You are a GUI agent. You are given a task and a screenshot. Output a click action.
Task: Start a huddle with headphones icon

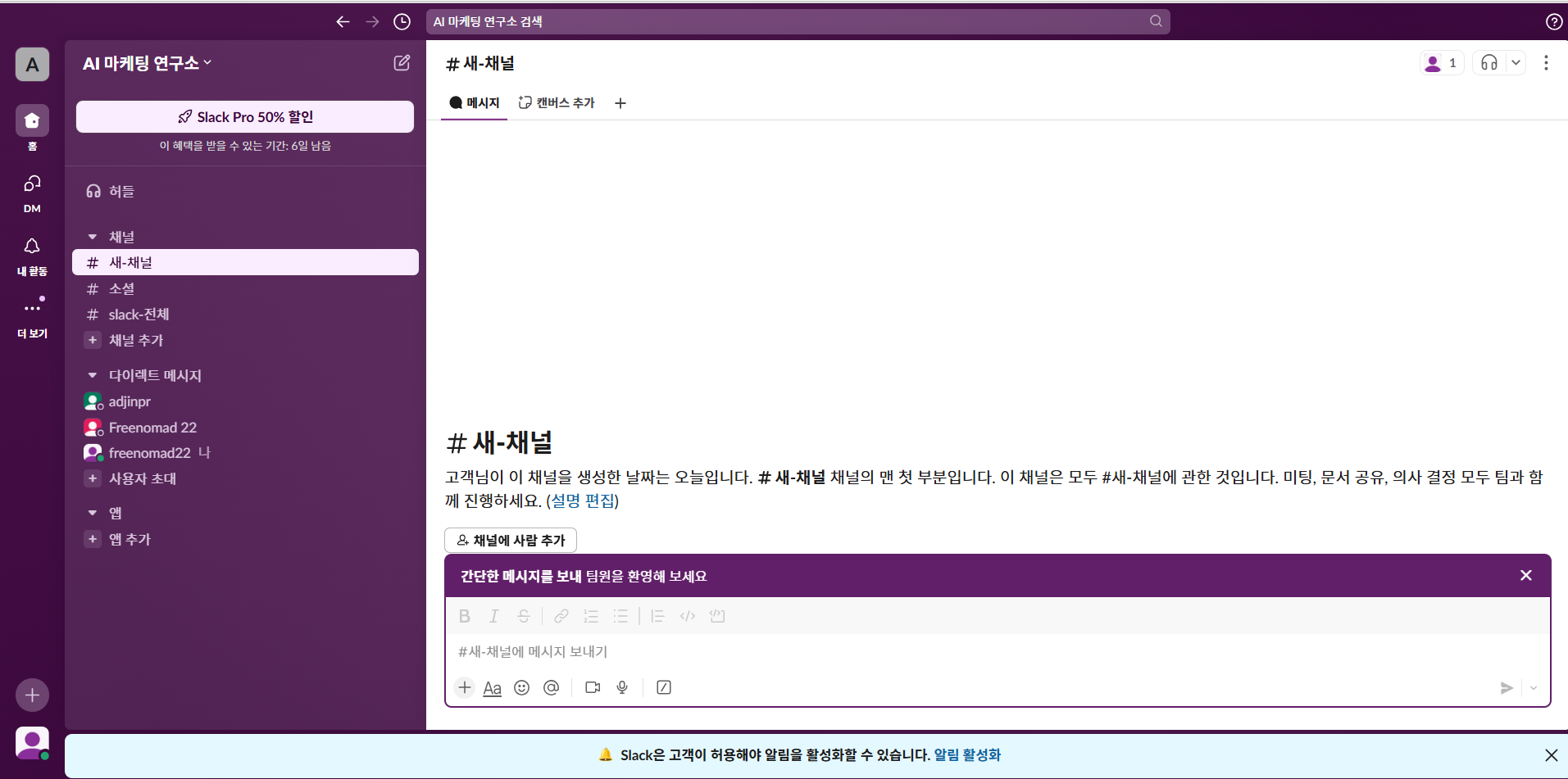click(x=1489, y=63)
